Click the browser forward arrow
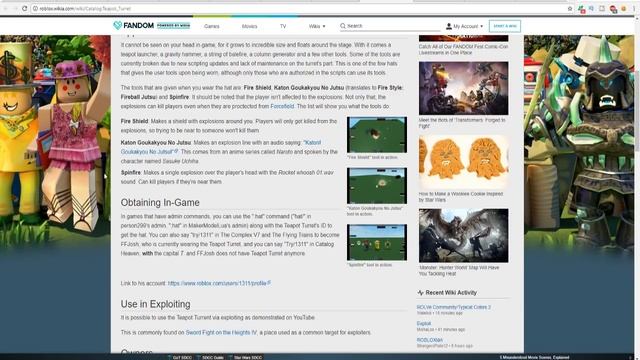Screen dimensions: 640x360 15,8
